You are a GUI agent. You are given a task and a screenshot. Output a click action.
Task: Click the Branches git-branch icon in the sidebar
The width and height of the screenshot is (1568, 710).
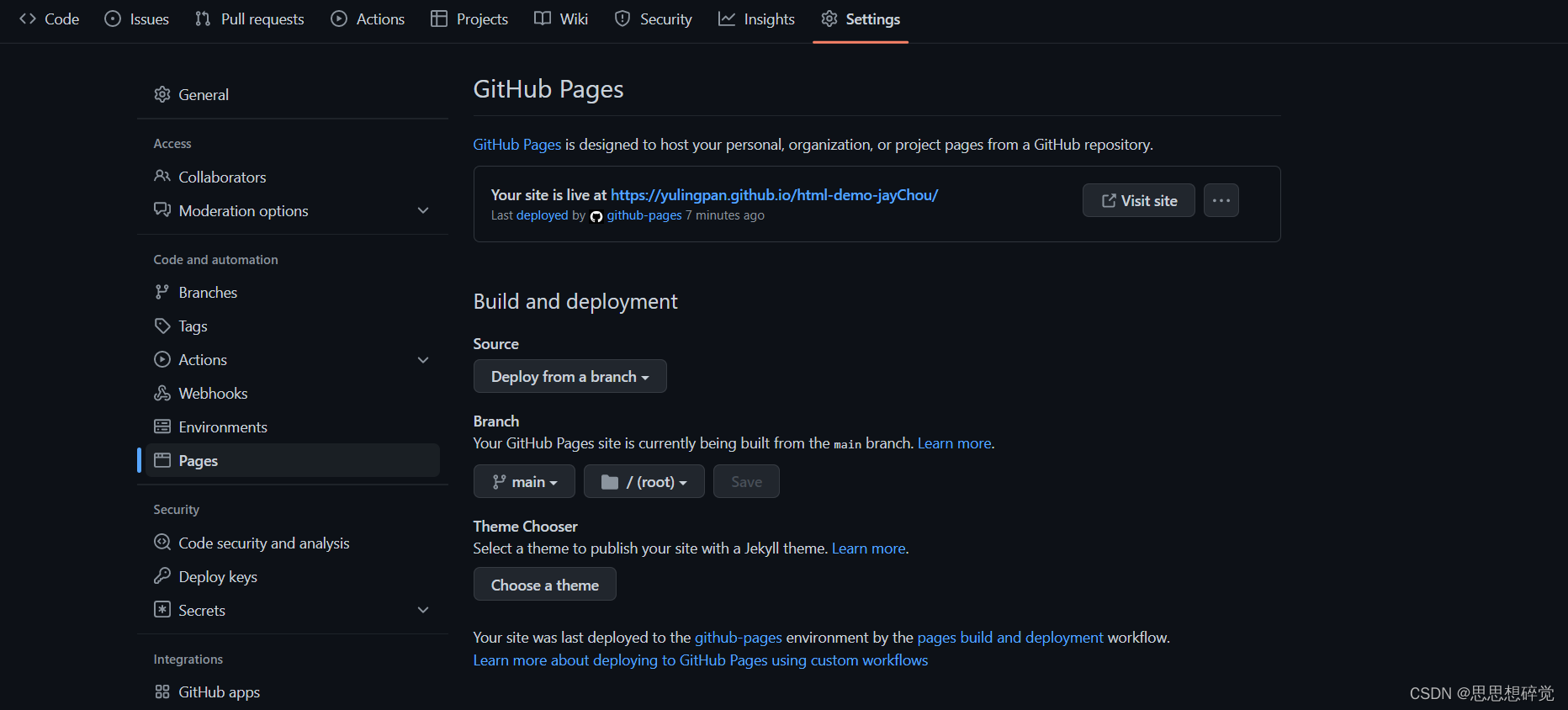click(162, 292)
